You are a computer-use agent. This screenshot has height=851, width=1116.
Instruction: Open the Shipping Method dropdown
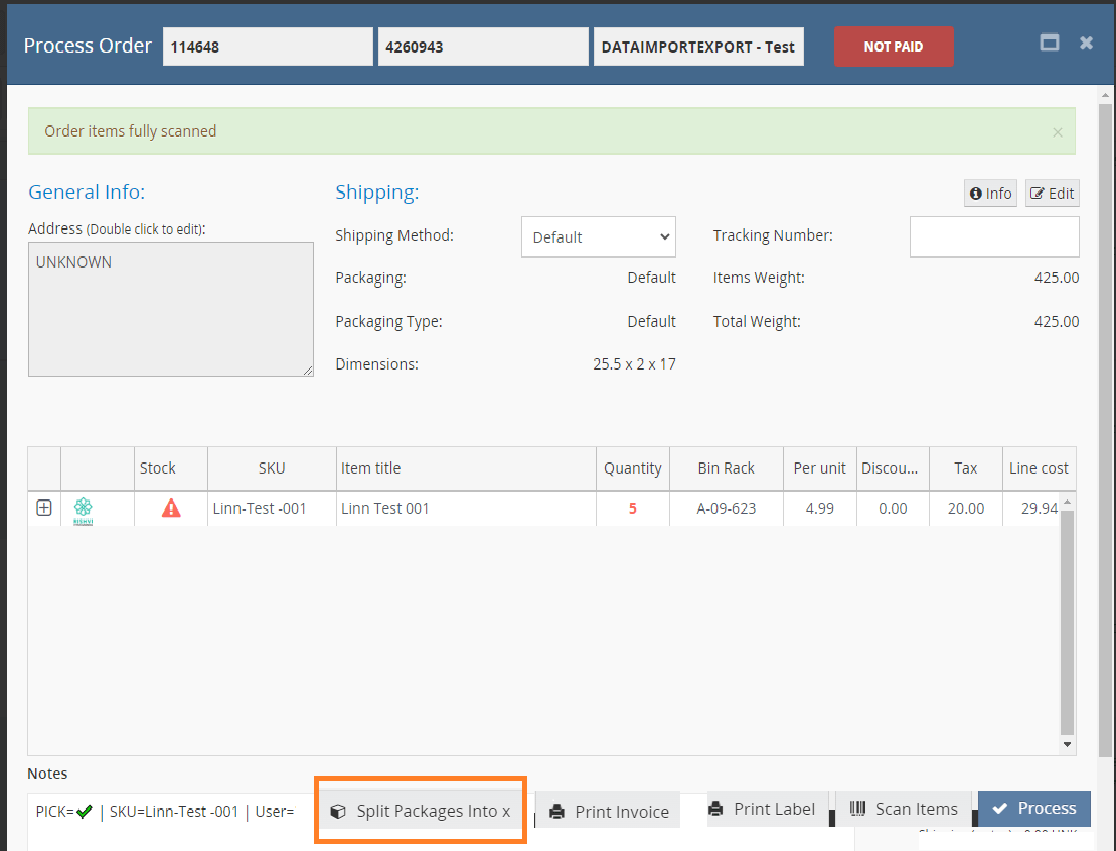[598, 237]
